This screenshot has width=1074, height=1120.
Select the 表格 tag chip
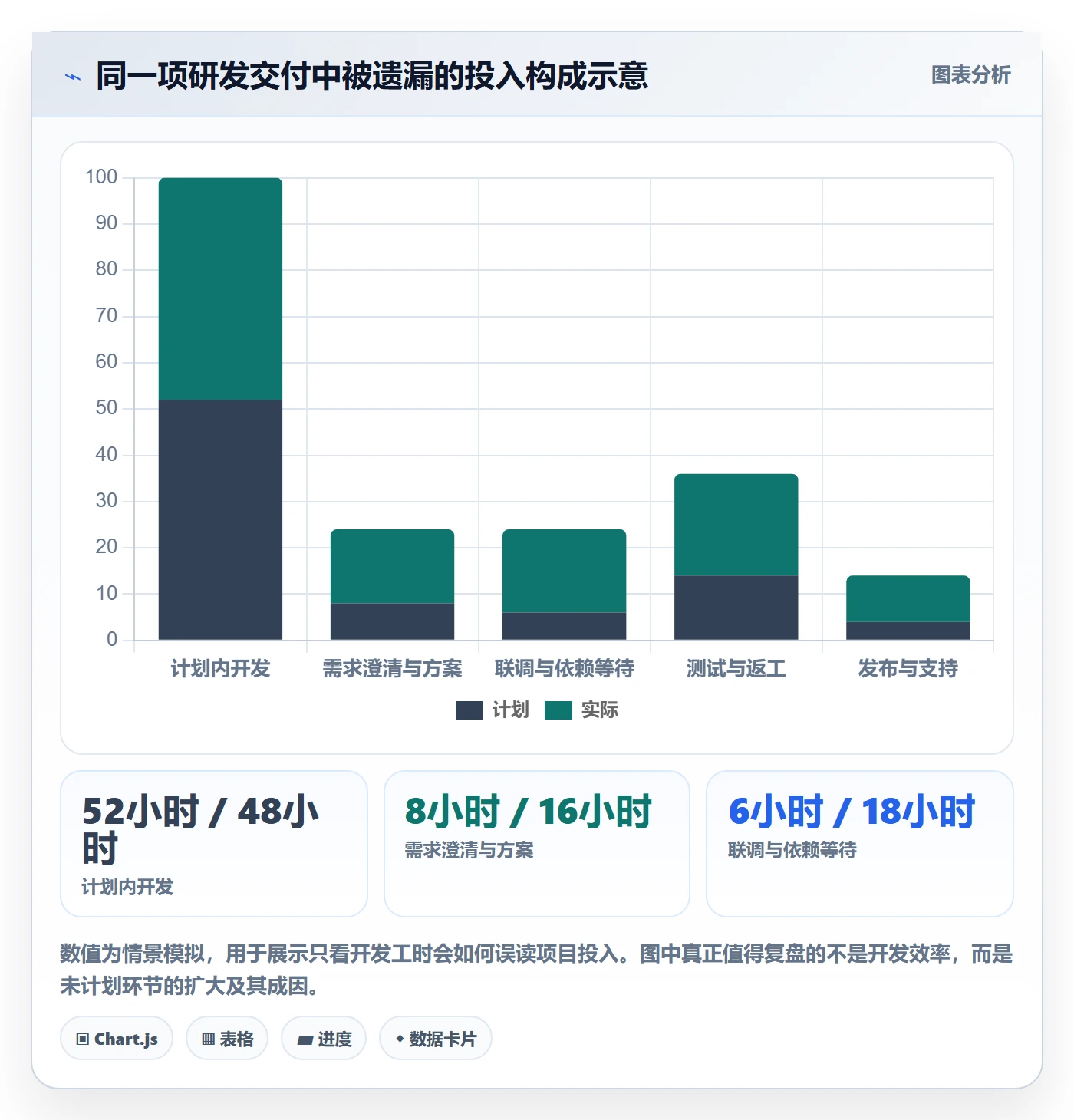pos(227,1039)
